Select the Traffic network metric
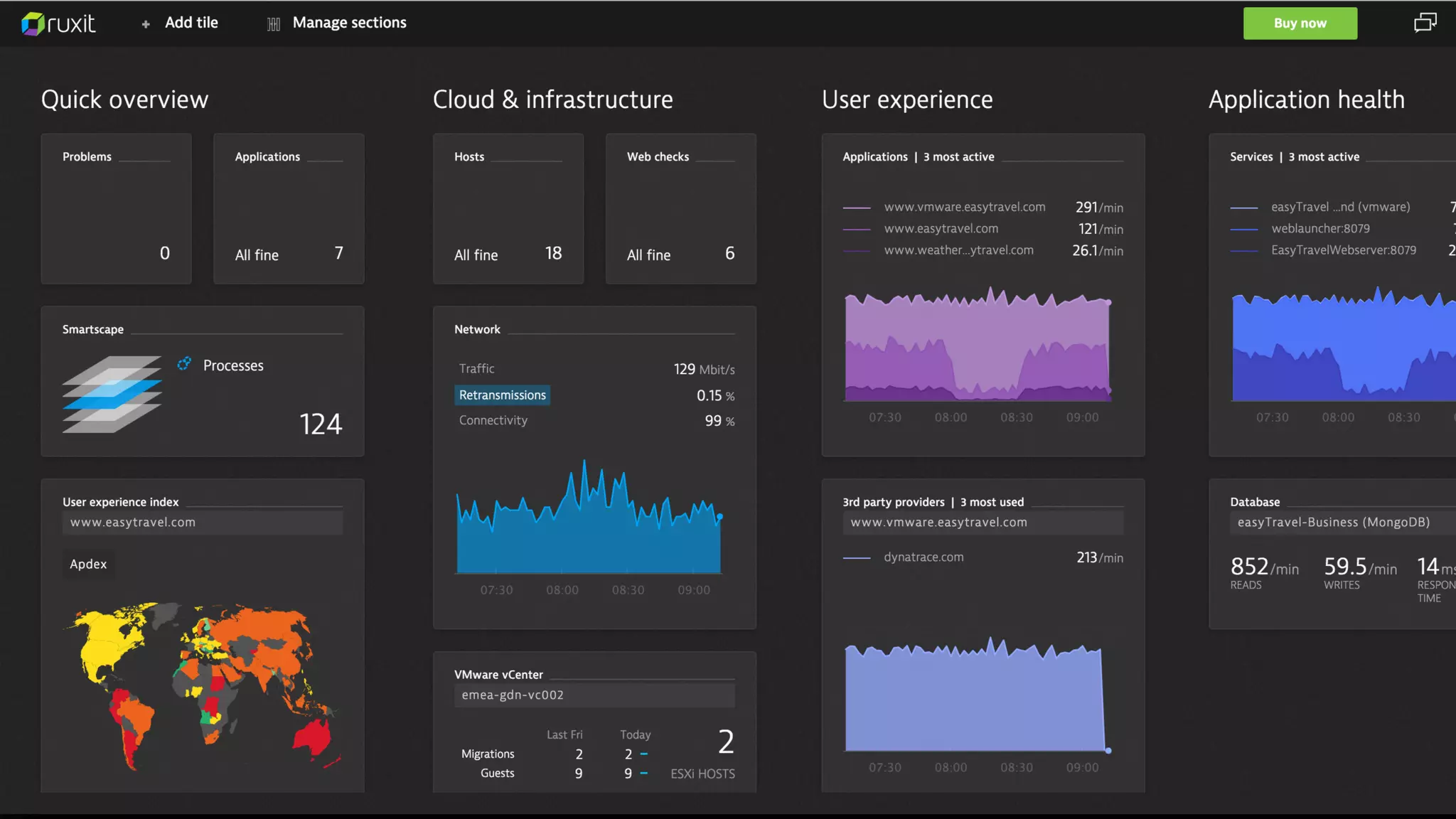Viewport: 1456px width, 819px height. point(476,369)
